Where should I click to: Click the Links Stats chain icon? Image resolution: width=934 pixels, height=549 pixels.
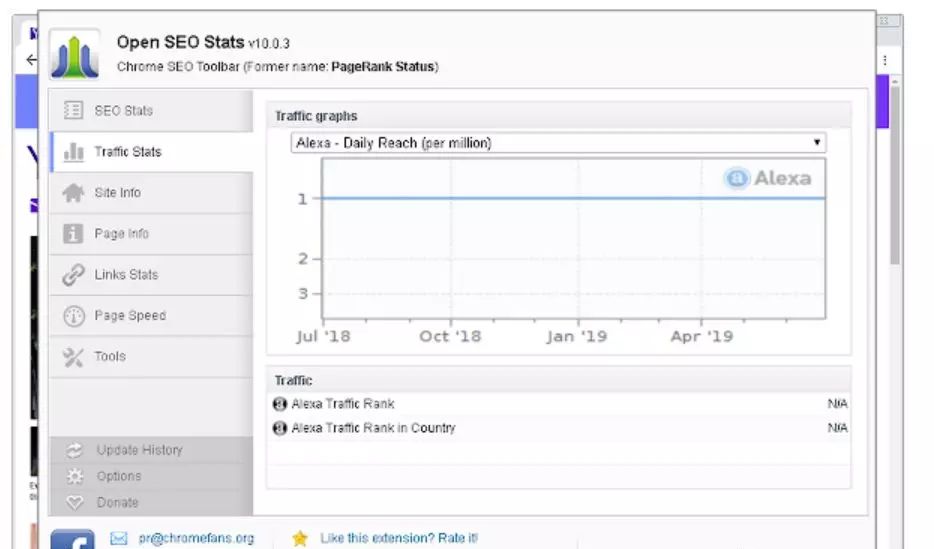[73, 275]
